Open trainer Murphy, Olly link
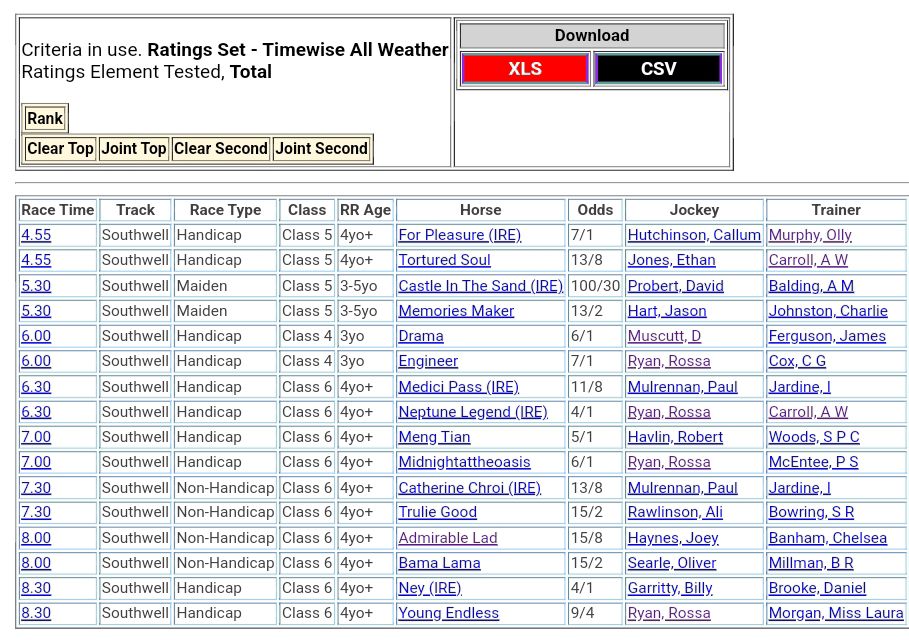This screenshot has height=640, width=909. pyautogui.click(x=810, y=235)
